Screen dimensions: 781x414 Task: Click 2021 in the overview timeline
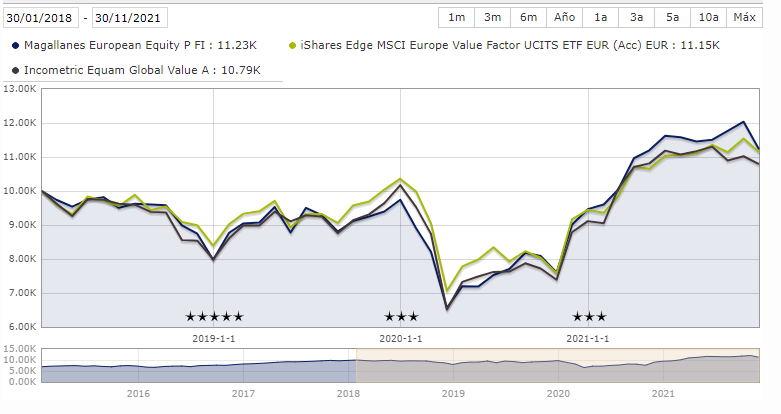pos(663,394)
